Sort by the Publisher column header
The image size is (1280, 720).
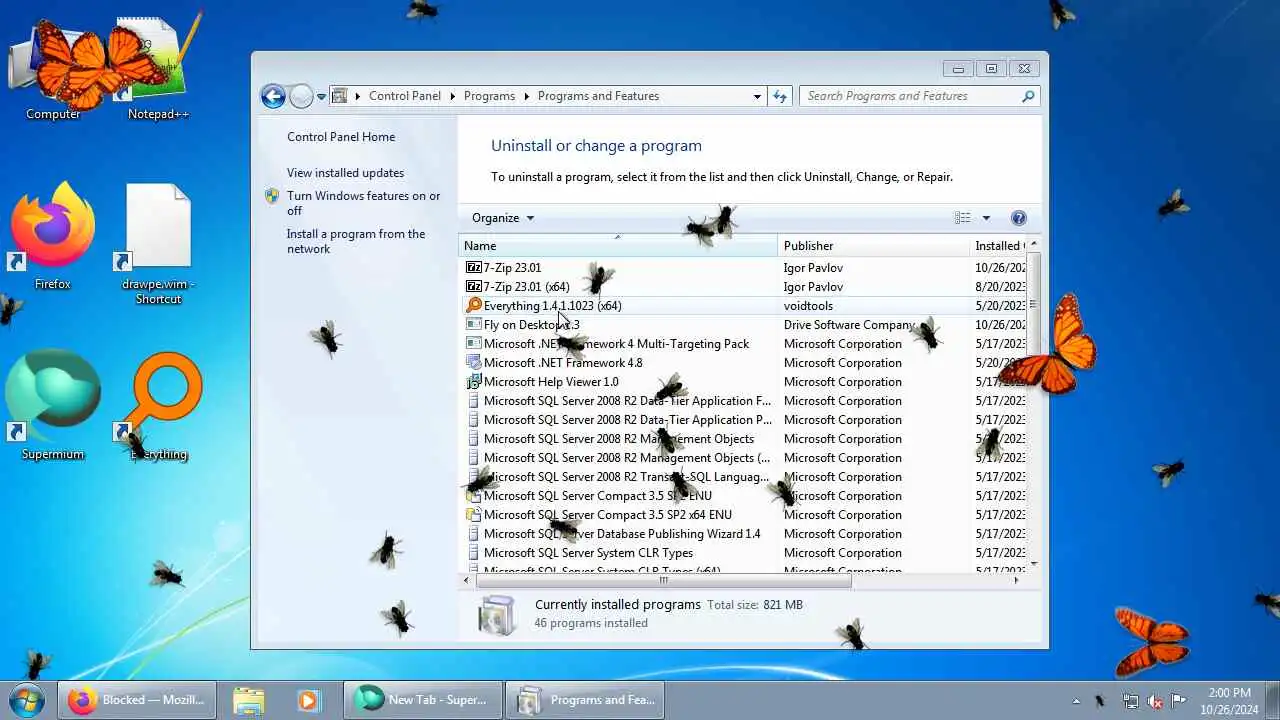point(873,246)
